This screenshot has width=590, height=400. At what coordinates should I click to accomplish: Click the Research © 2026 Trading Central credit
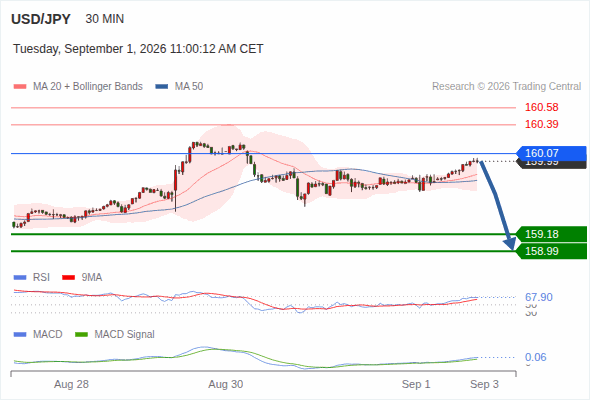506,87
